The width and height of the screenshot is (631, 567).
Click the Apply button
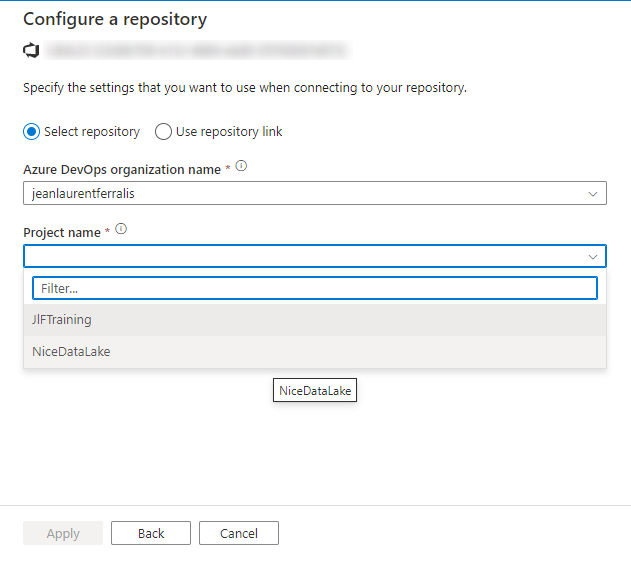63,533
